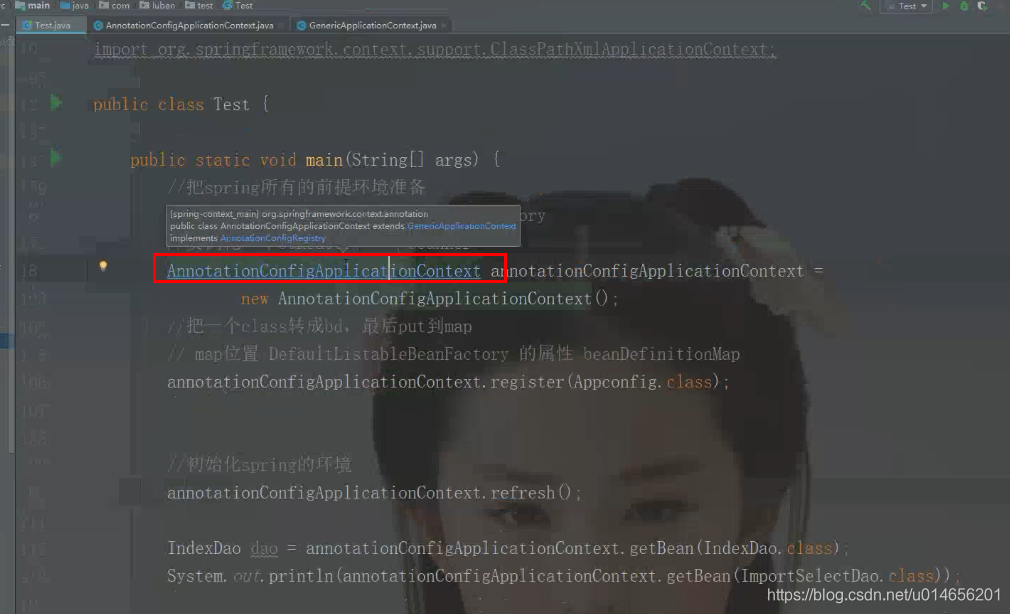
Task: Click the run gutter arrow beside main method
Action: click(56, 157)
